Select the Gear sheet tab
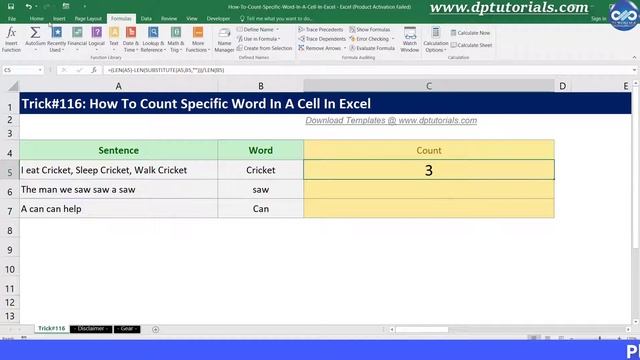This screenshot has height=360, width=640. (x=127, y=329)
